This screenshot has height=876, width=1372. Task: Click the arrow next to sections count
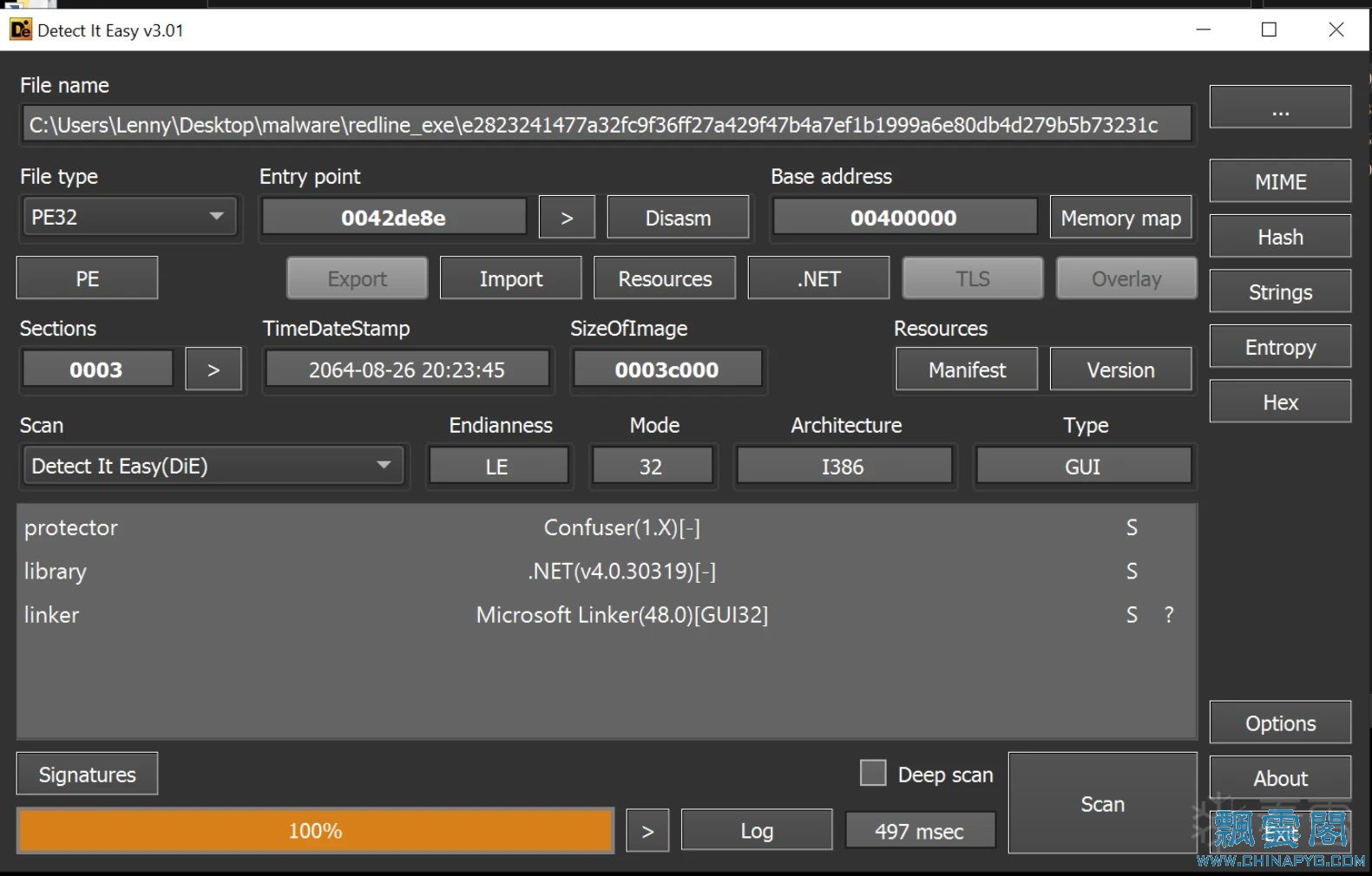tap(213, 369)
